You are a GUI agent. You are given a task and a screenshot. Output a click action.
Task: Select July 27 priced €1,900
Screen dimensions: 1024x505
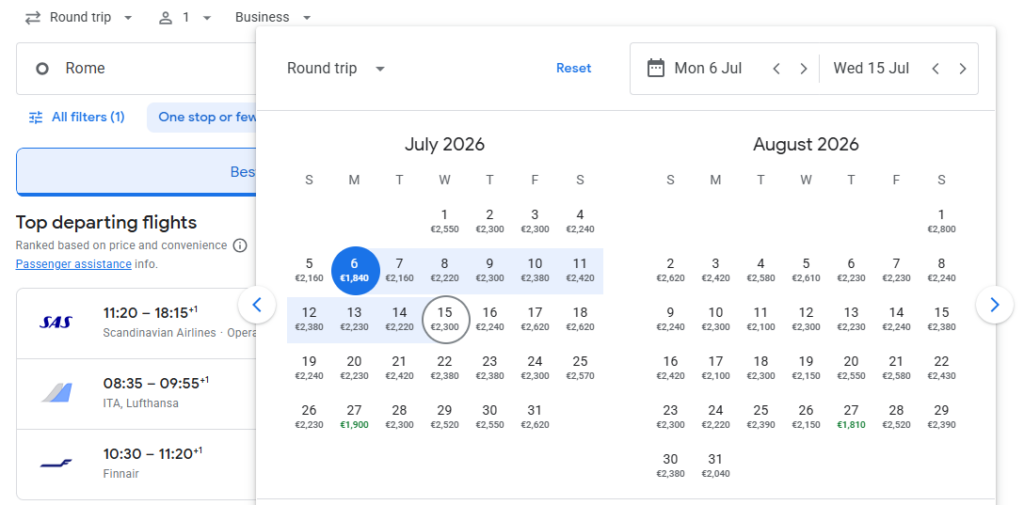[355, 417]
